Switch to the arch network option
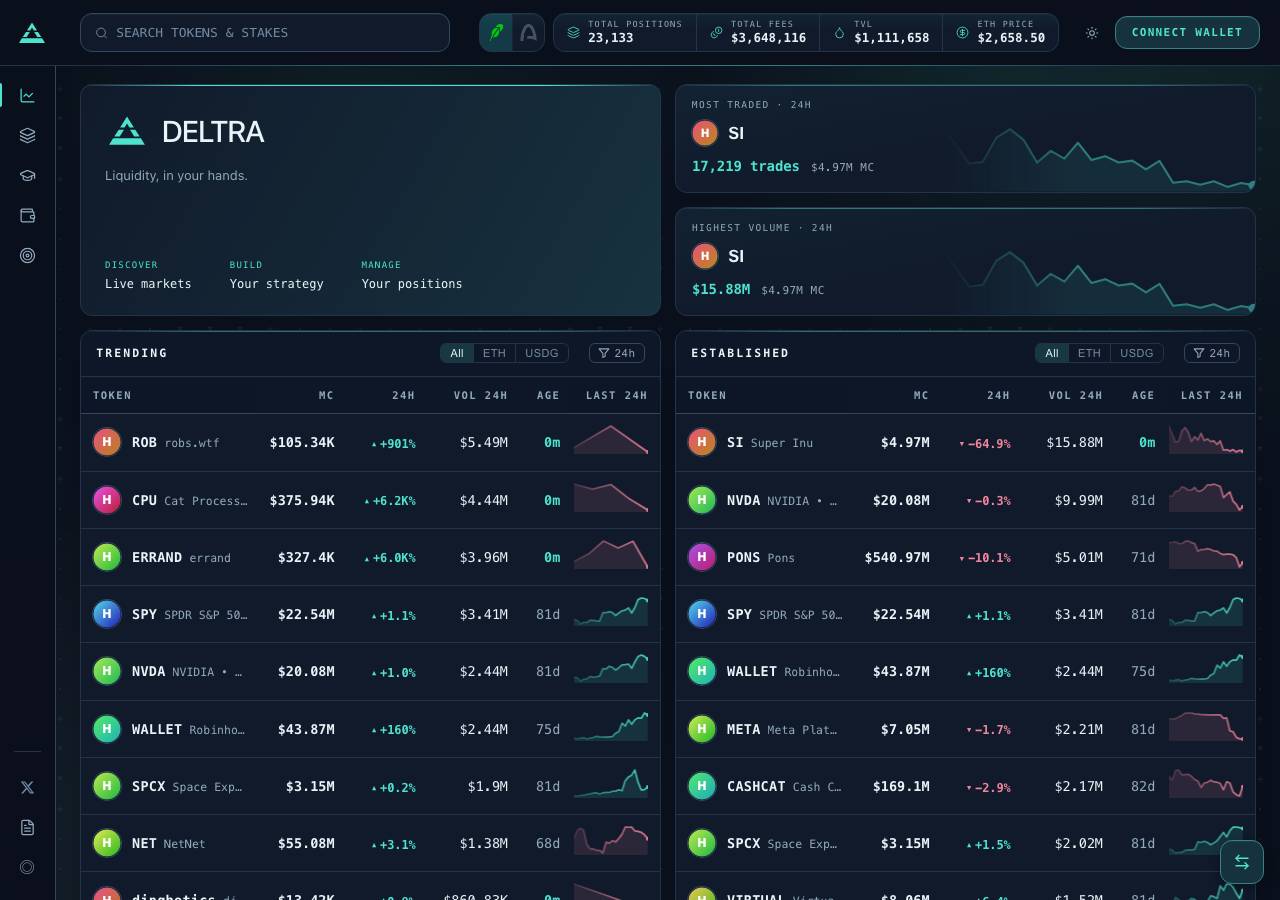 tap(528, 33)
